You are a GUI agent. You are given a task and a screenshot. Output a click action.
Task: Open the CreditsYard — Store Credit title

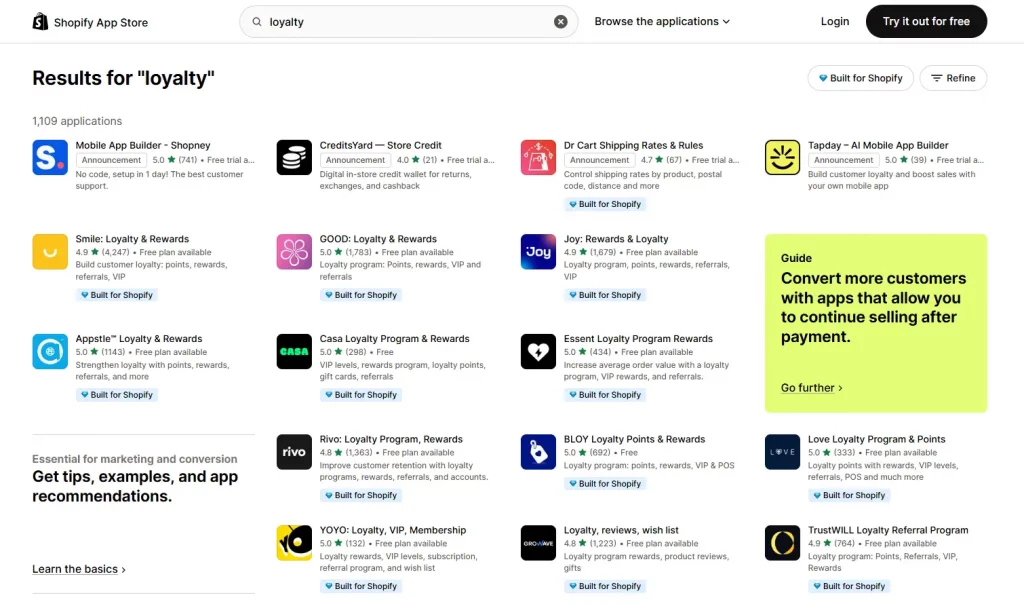(380, 145)
